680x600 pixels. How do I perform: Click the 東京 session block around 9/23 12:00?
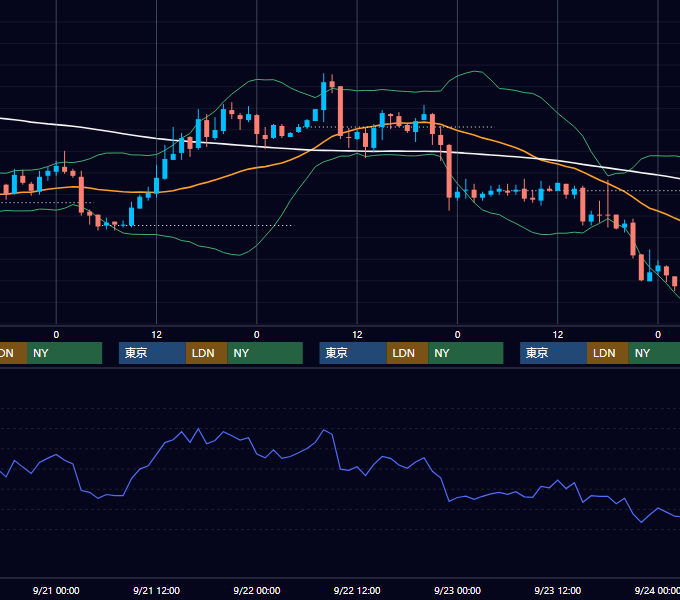tap(553, 353)
